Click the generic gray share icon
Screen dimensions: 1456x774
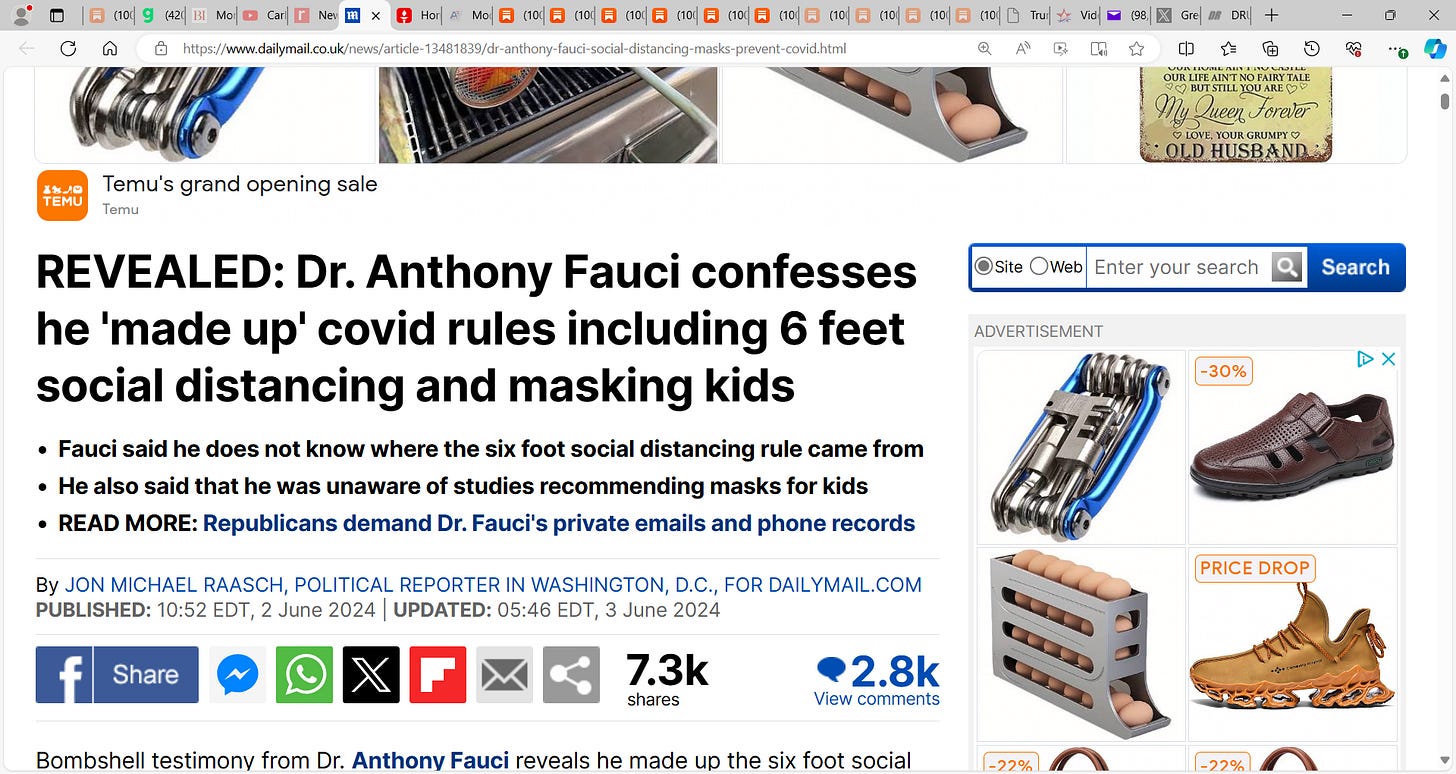click(571, 675)
